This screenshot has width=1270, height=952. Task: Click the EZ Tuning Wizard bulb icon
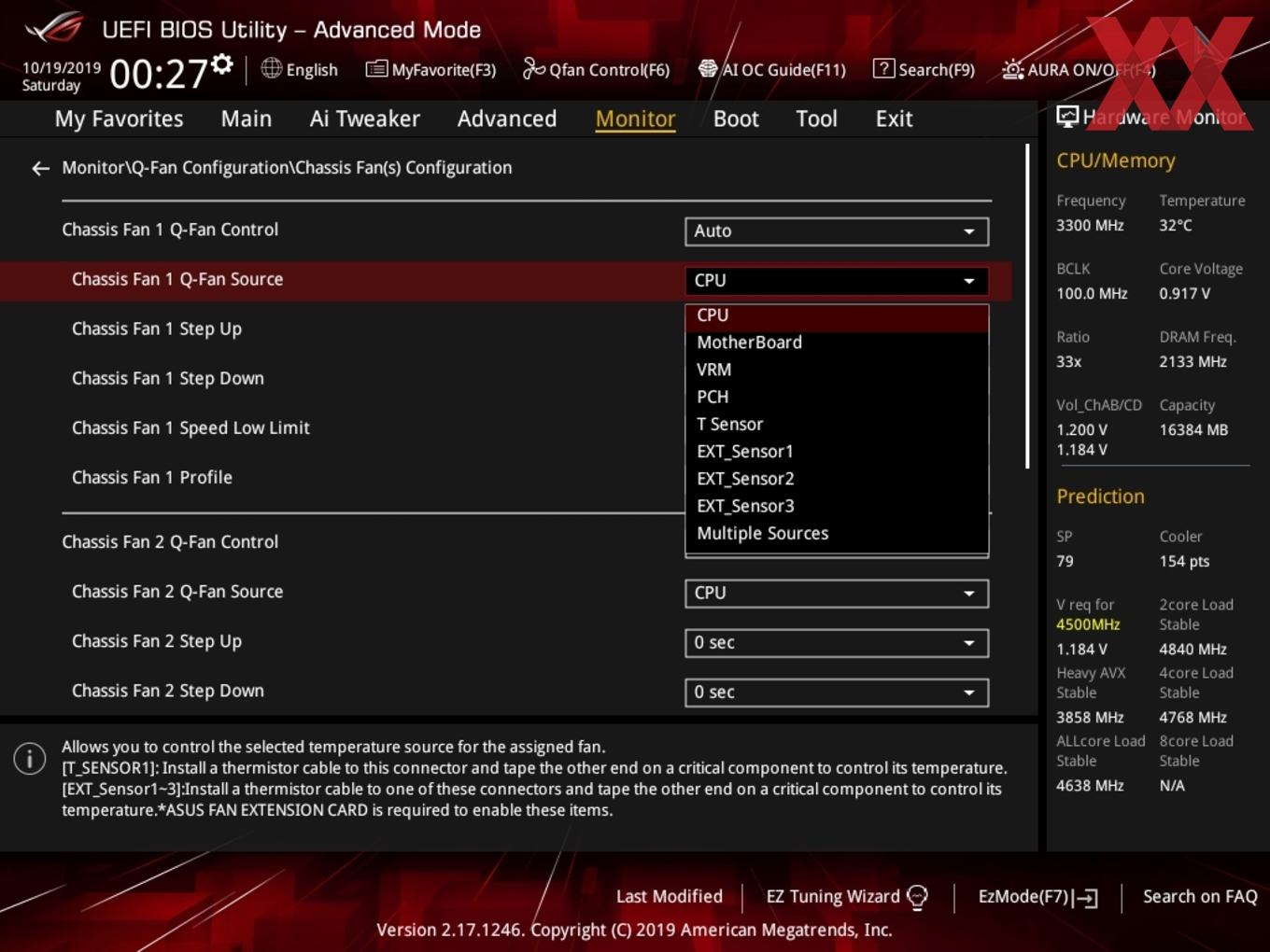coord(918,897)
